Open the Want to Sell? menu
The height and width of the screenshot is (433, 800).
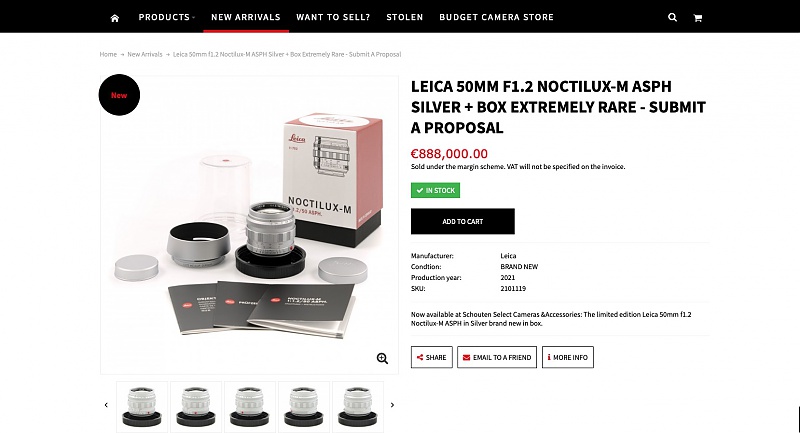[x=333, y=17]
